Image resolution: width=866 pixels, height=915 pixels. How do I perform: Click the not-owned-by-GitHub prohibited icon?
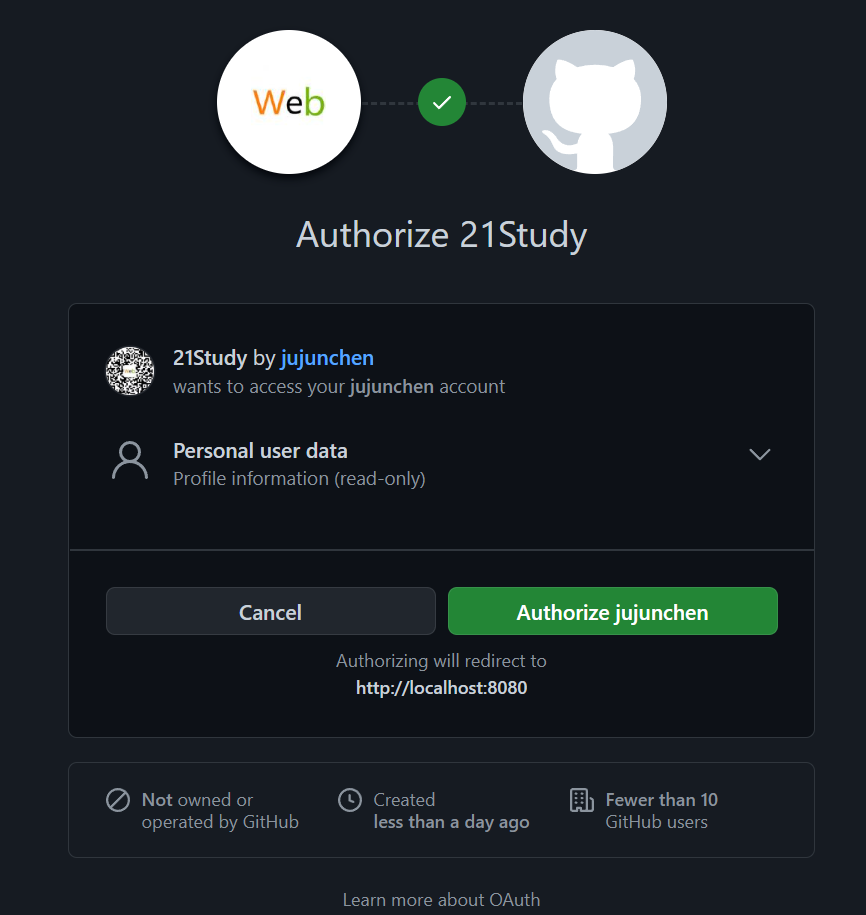[118, 800]
